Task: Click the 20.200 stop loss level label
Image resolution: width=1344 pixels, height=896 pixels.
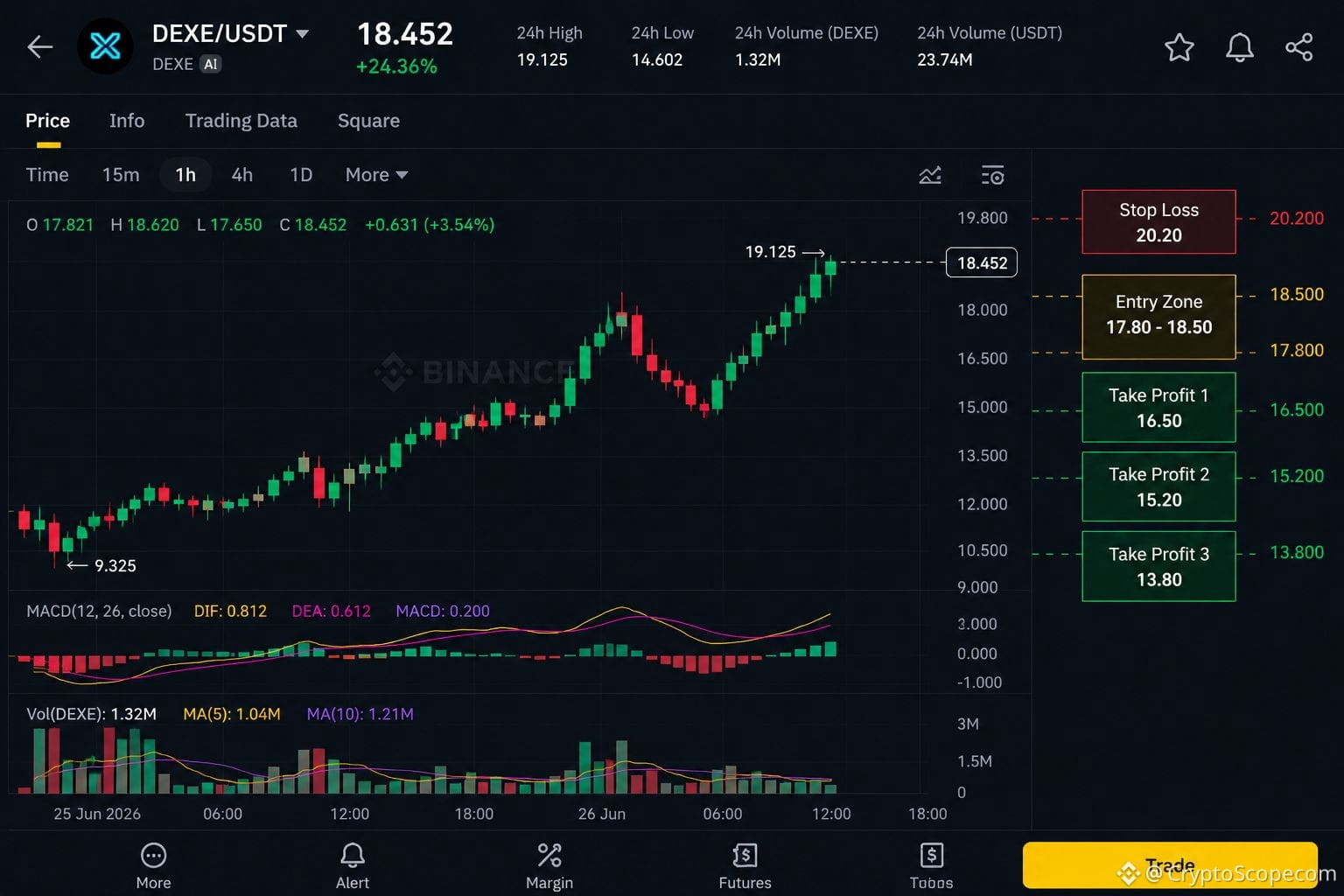Action: point(1296,218)
